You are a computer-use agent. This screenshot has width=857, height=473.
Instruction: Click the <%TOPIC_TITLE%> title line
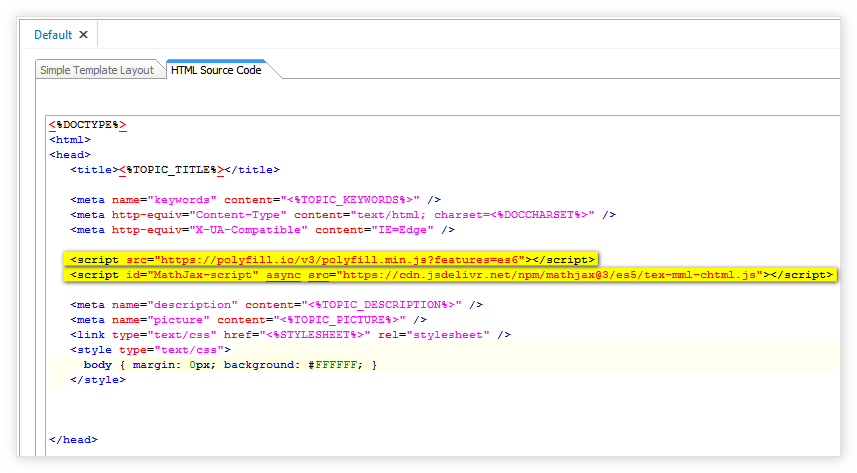pyautogui.click(x=175, y=170)
